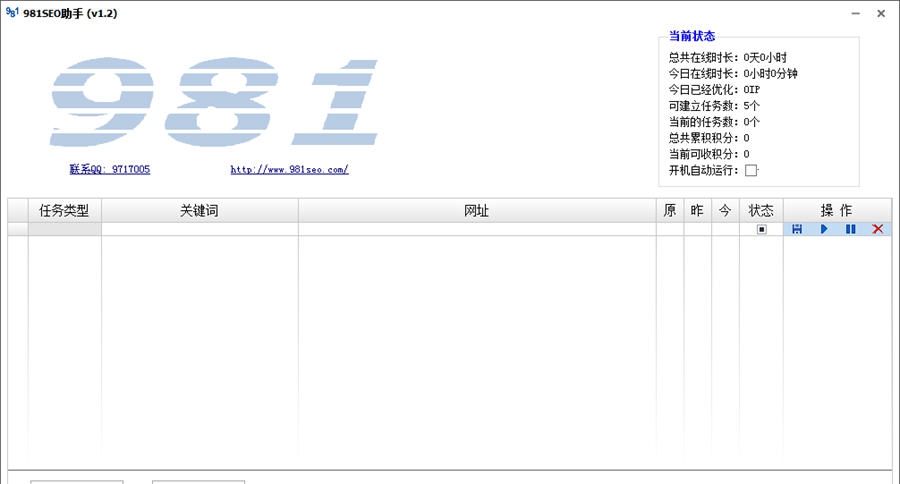The width and height of the screenshot is (900, 484).
Task: Click the 网址 input cell in first row
Action: pos(477,229)
